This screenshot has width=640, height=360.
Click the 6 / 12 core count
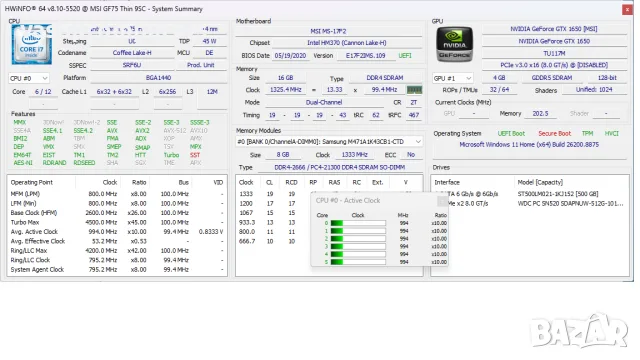(x=43, y=92)
